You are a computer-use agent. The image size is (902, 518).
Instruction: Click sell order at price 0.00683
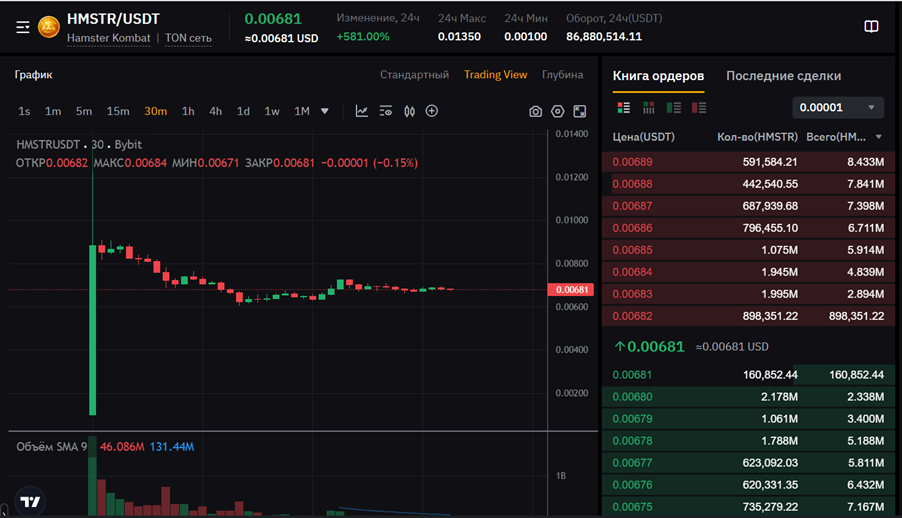click(748, 294)
